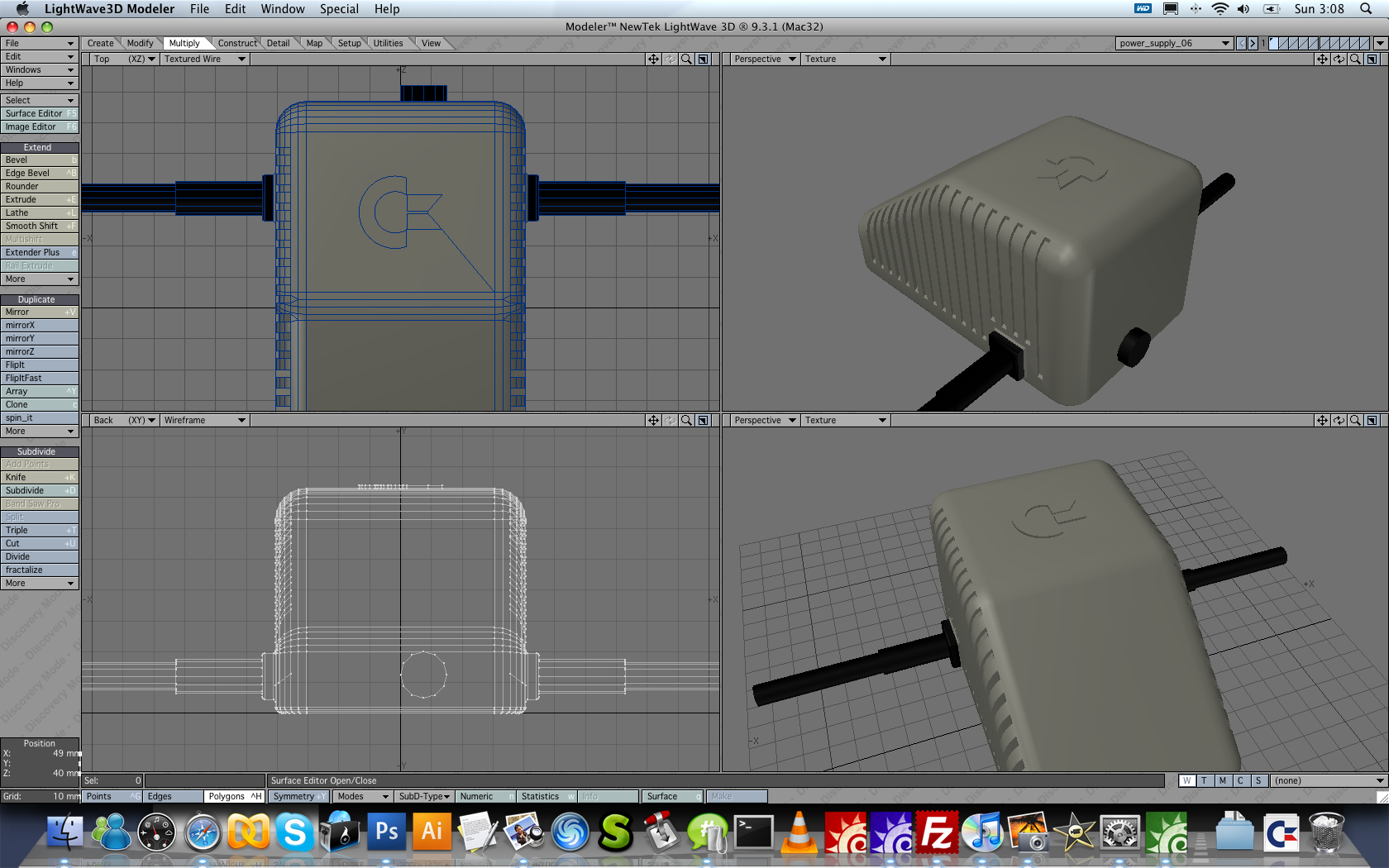The image size is (1389, 868).
Task: Click the Sel count field
Action: (112, 781)
